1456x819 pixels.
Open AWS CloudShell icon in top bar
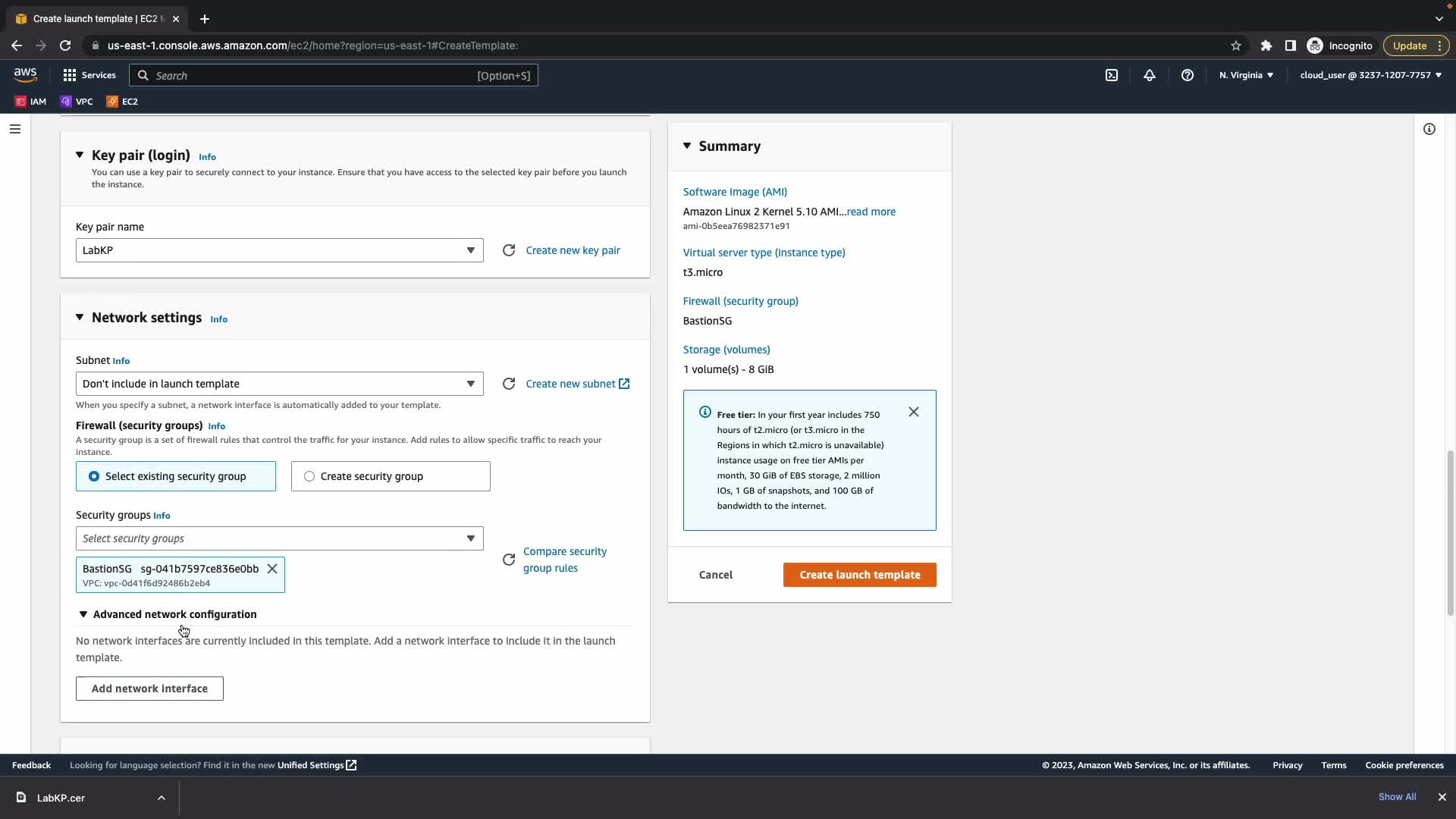[x=1112, y=75]
